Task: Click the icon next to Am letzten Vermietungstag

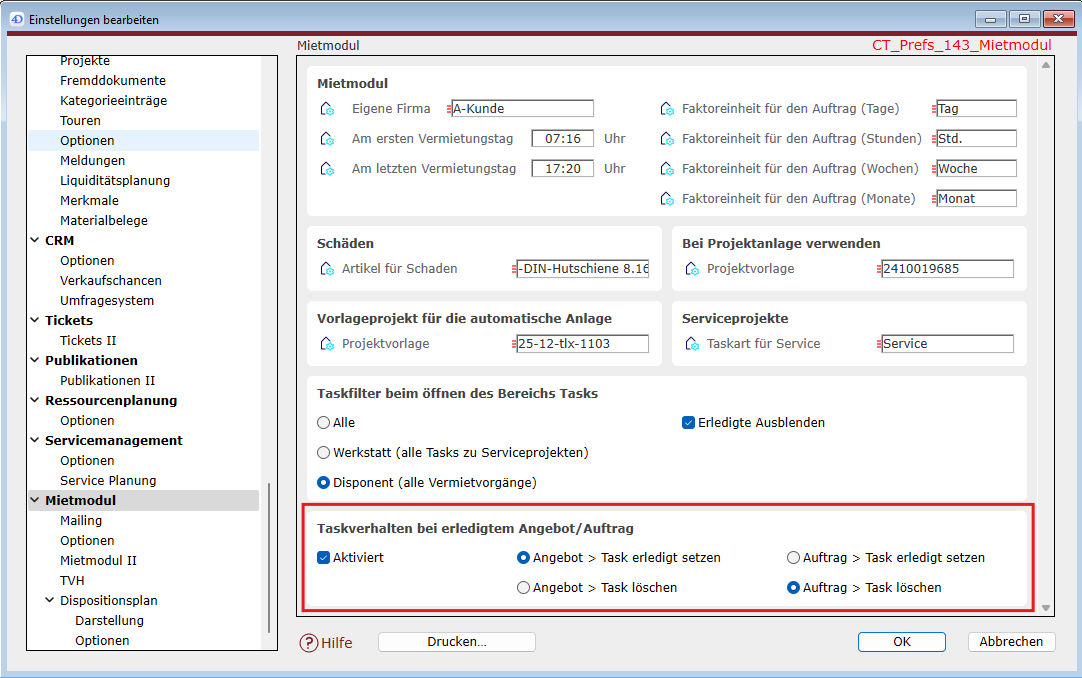Action: click(327, 169)
